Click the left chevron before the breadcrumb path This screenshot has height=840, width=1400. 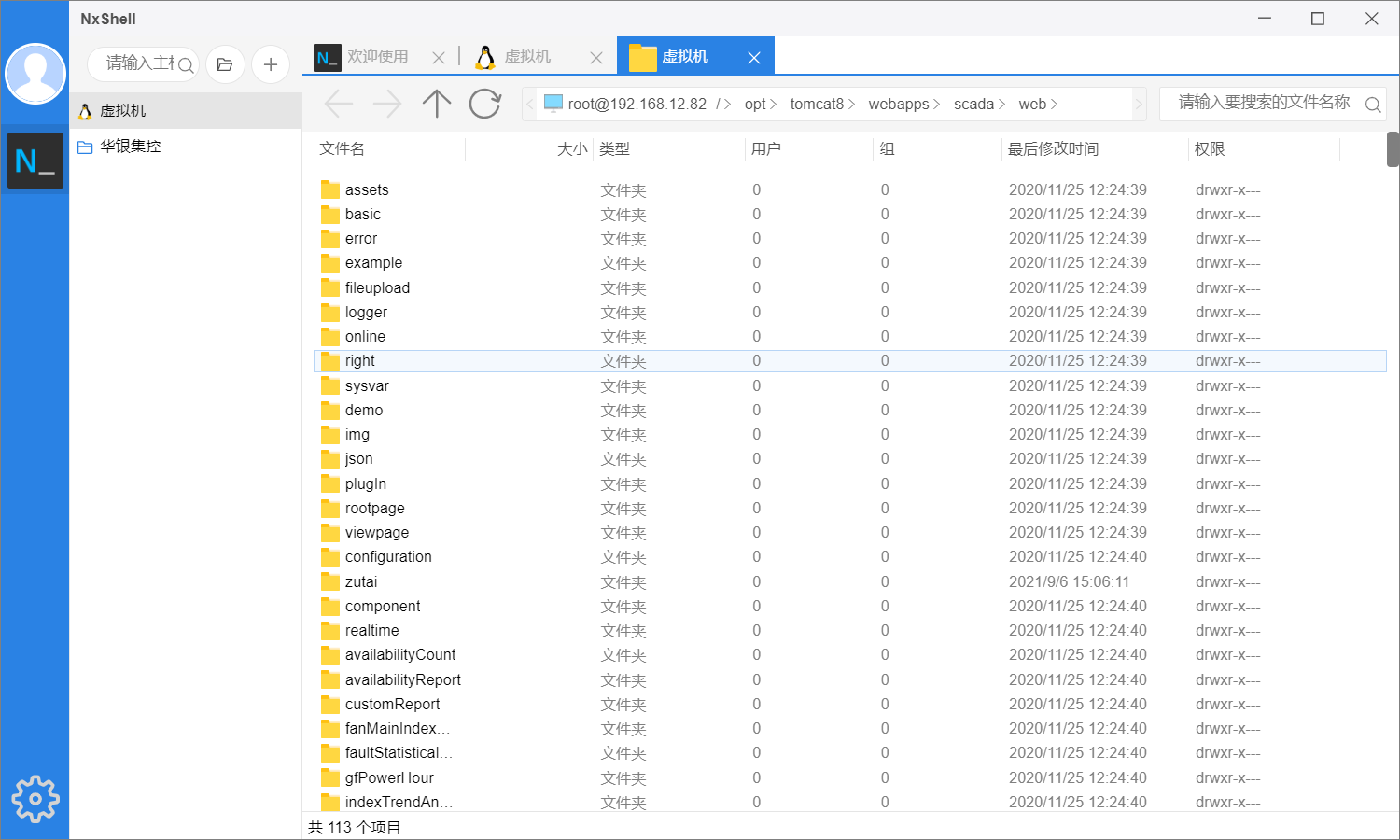529,104
